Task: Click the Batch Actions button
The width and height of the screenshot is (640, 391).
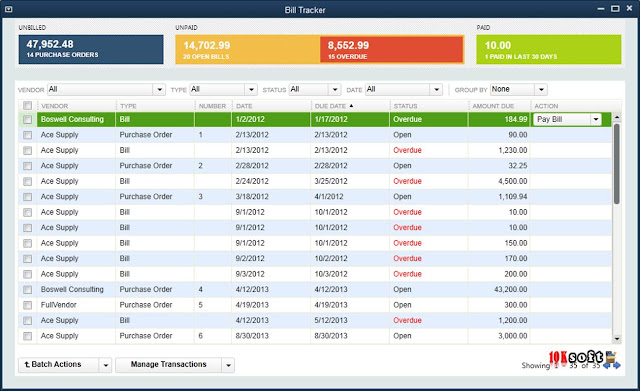Action: pyautogui.click(x=58, y=365)
